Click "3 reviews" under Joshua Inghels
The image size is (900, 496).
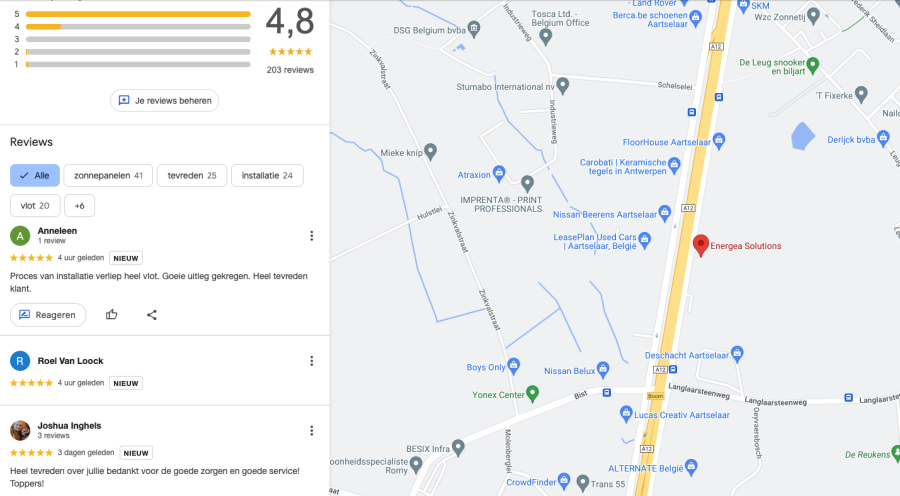click(x=53, y=436)
